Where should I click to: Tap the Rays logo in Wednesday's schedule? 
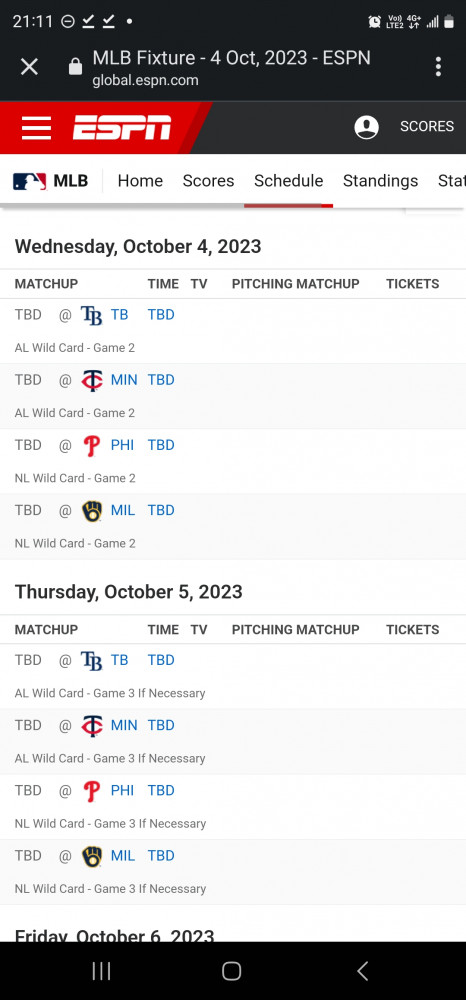pos(92,315)
